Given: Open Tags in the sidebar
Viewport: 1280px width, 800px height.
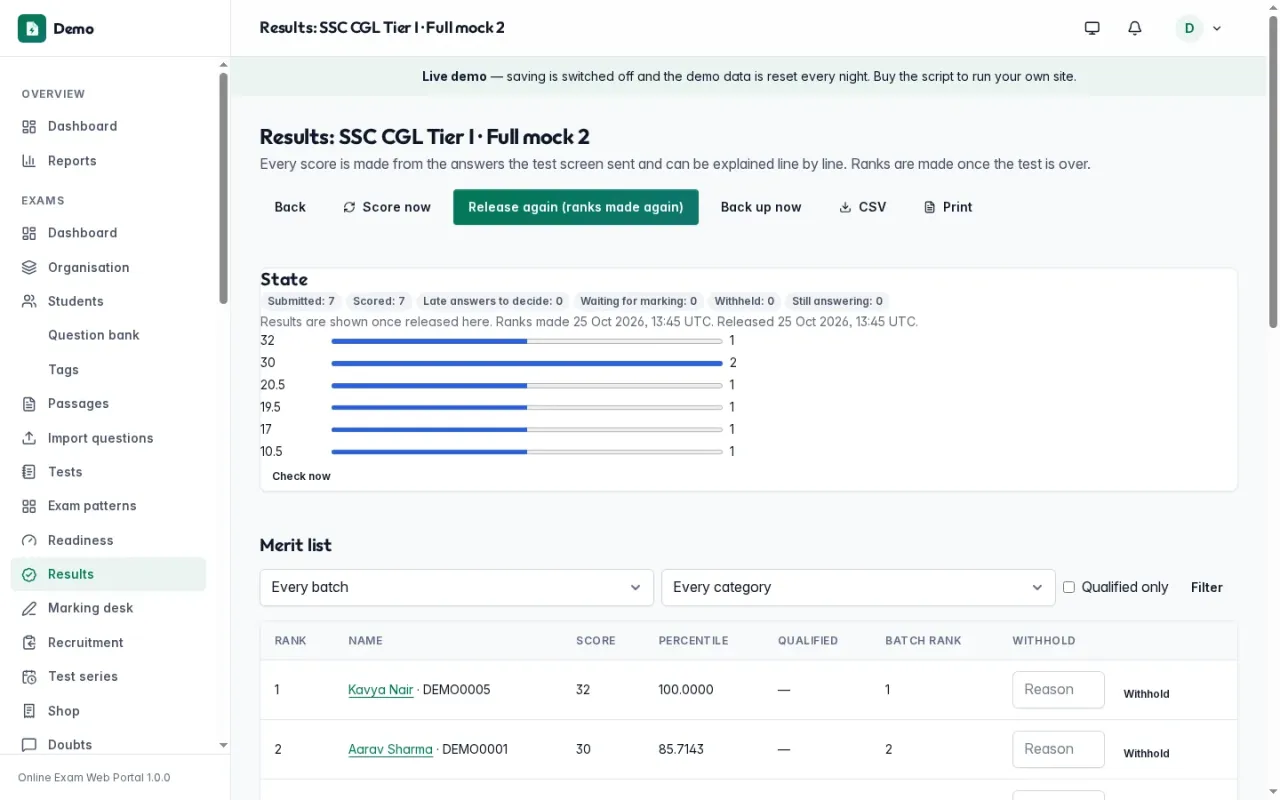Looking at the screenshot, I should click(x=108, y=370).
